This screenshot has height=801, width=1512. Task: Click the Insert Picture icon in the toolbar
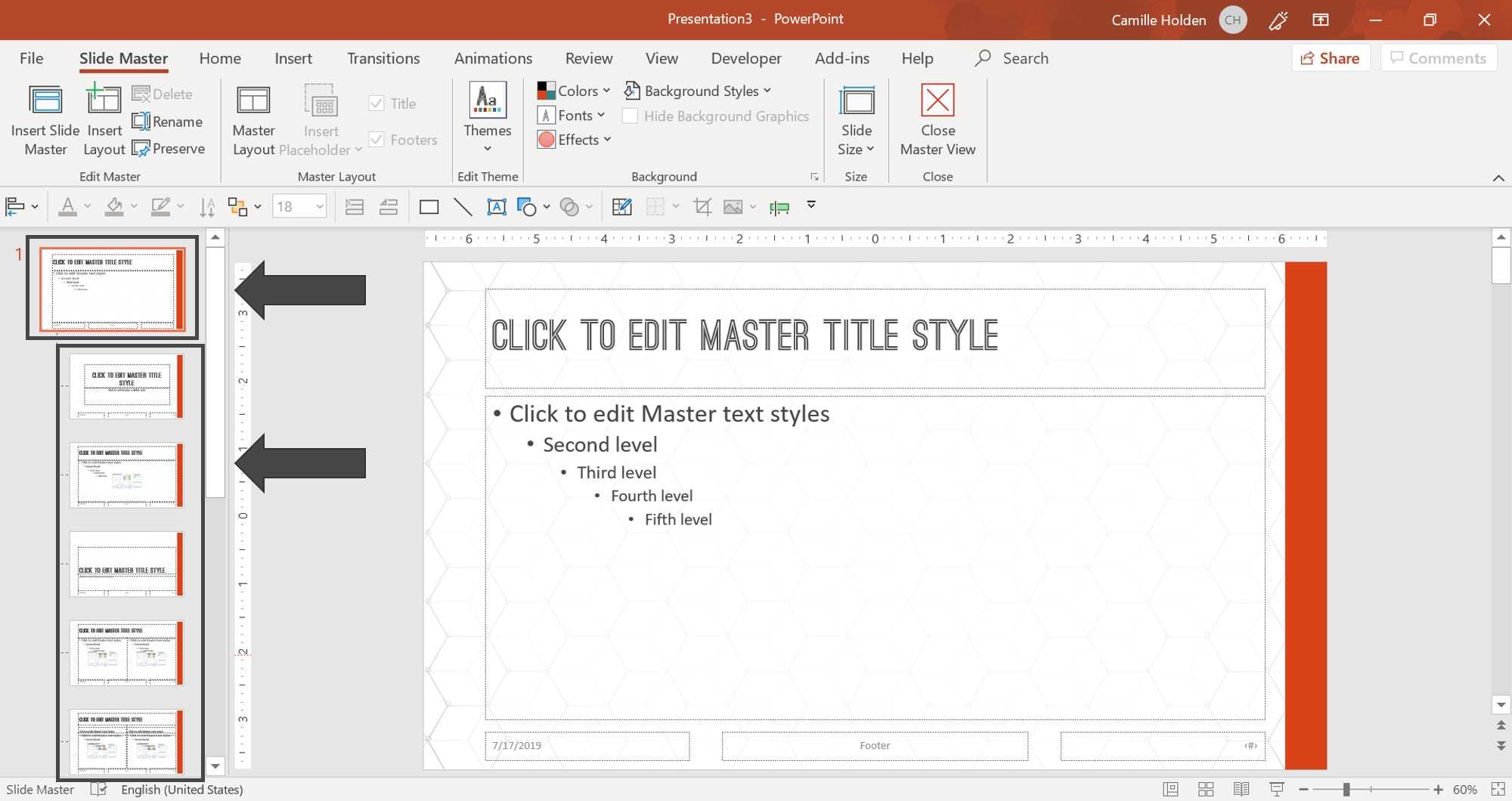click(x=733, y=206)
